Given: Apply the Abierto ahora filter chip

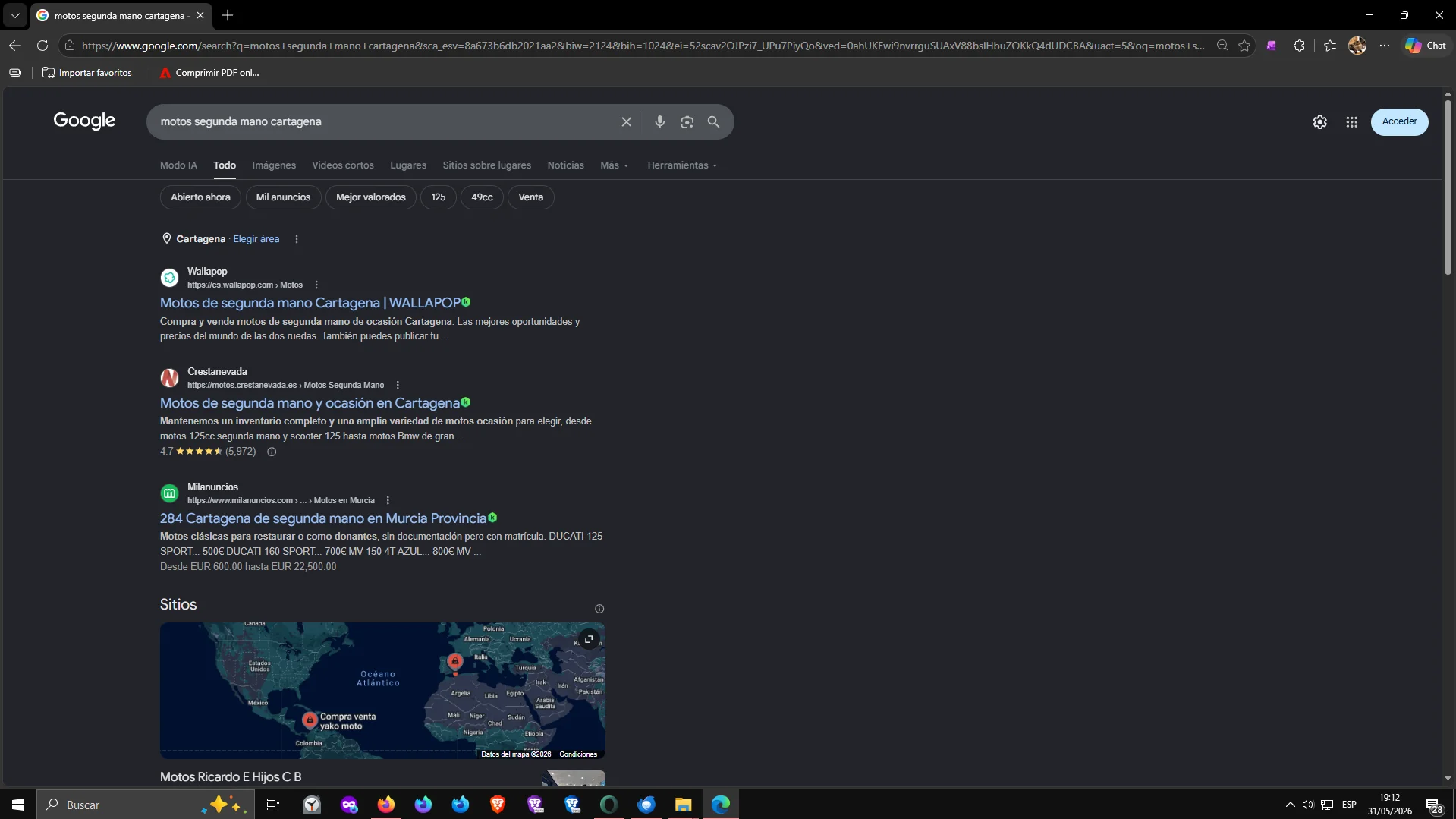Looking at the screenshot, I should [x=200, y=197].
